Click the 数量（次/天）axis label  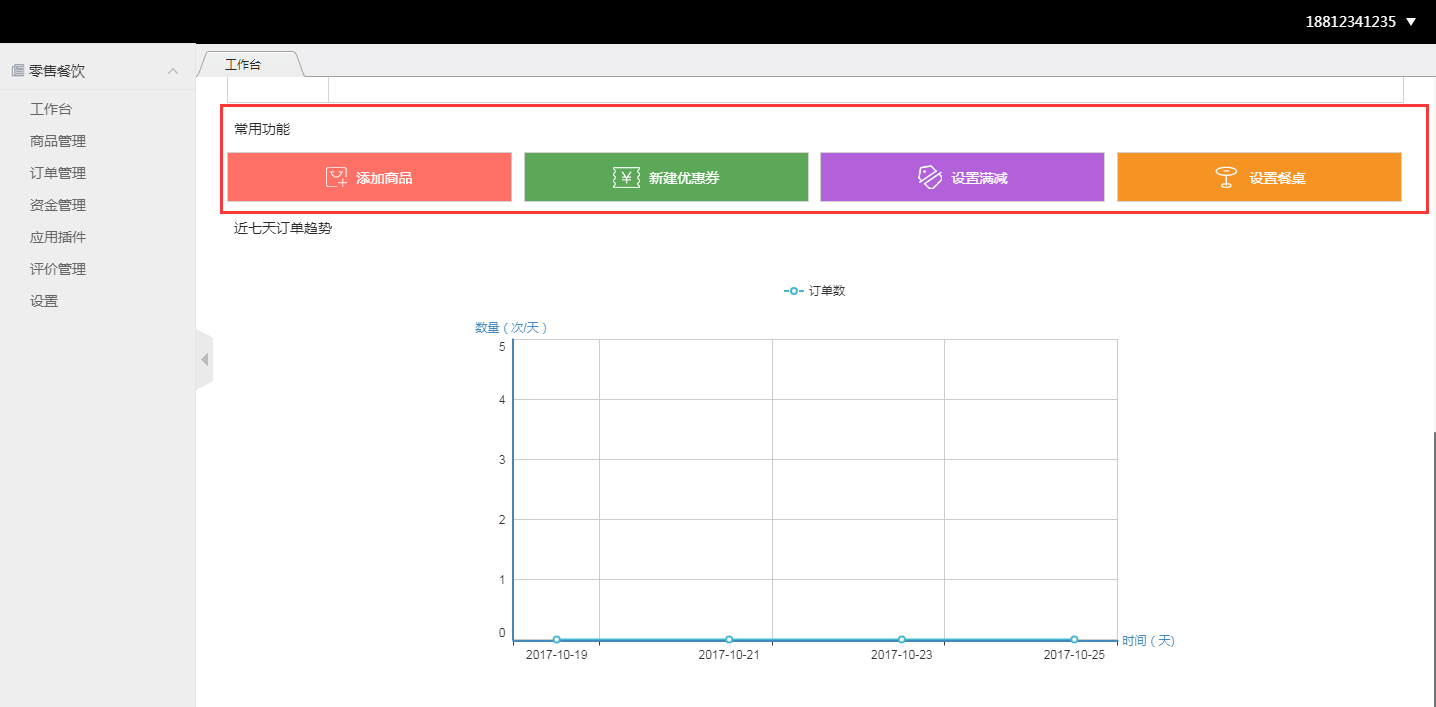511,327
